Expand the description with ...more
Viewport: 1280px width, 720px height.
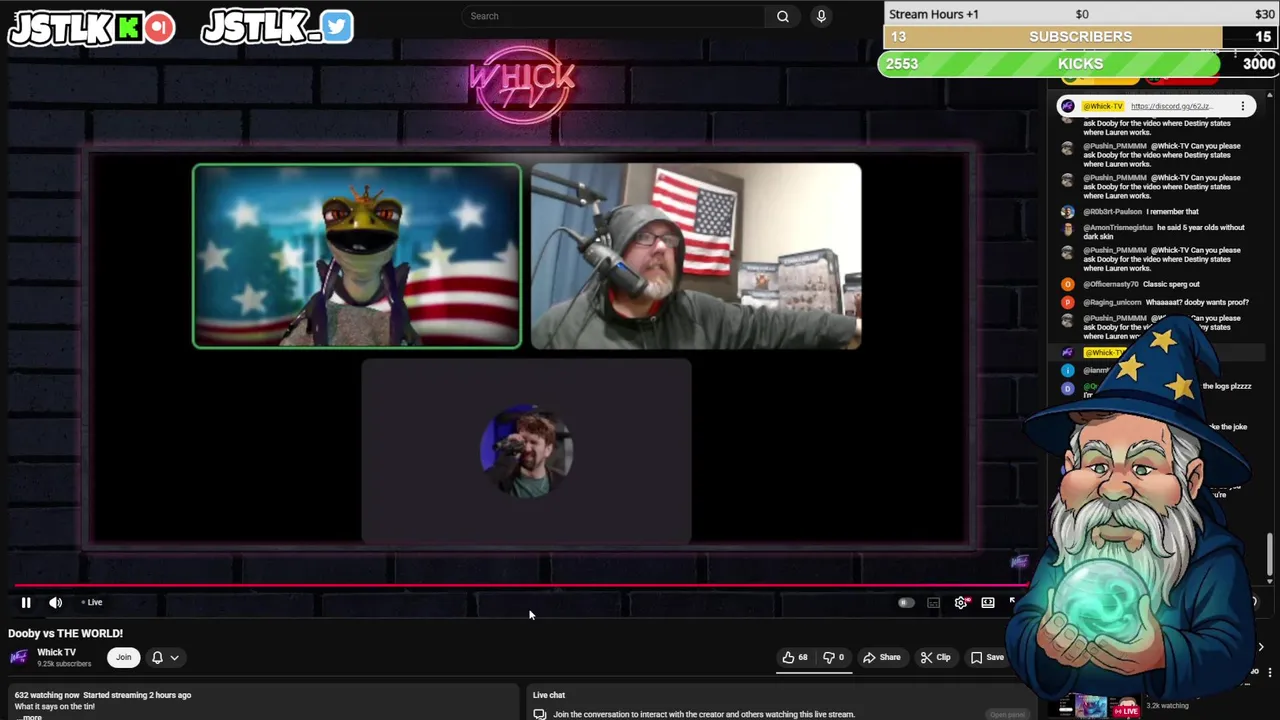(32, 717)
